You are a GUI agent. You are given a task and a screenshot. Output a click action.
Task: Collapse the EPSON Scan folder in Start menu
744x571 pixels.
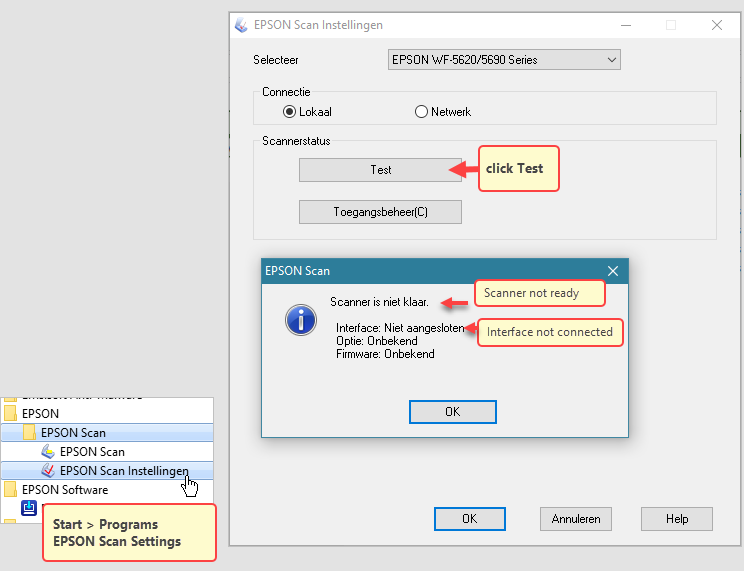tap(107, 432)
